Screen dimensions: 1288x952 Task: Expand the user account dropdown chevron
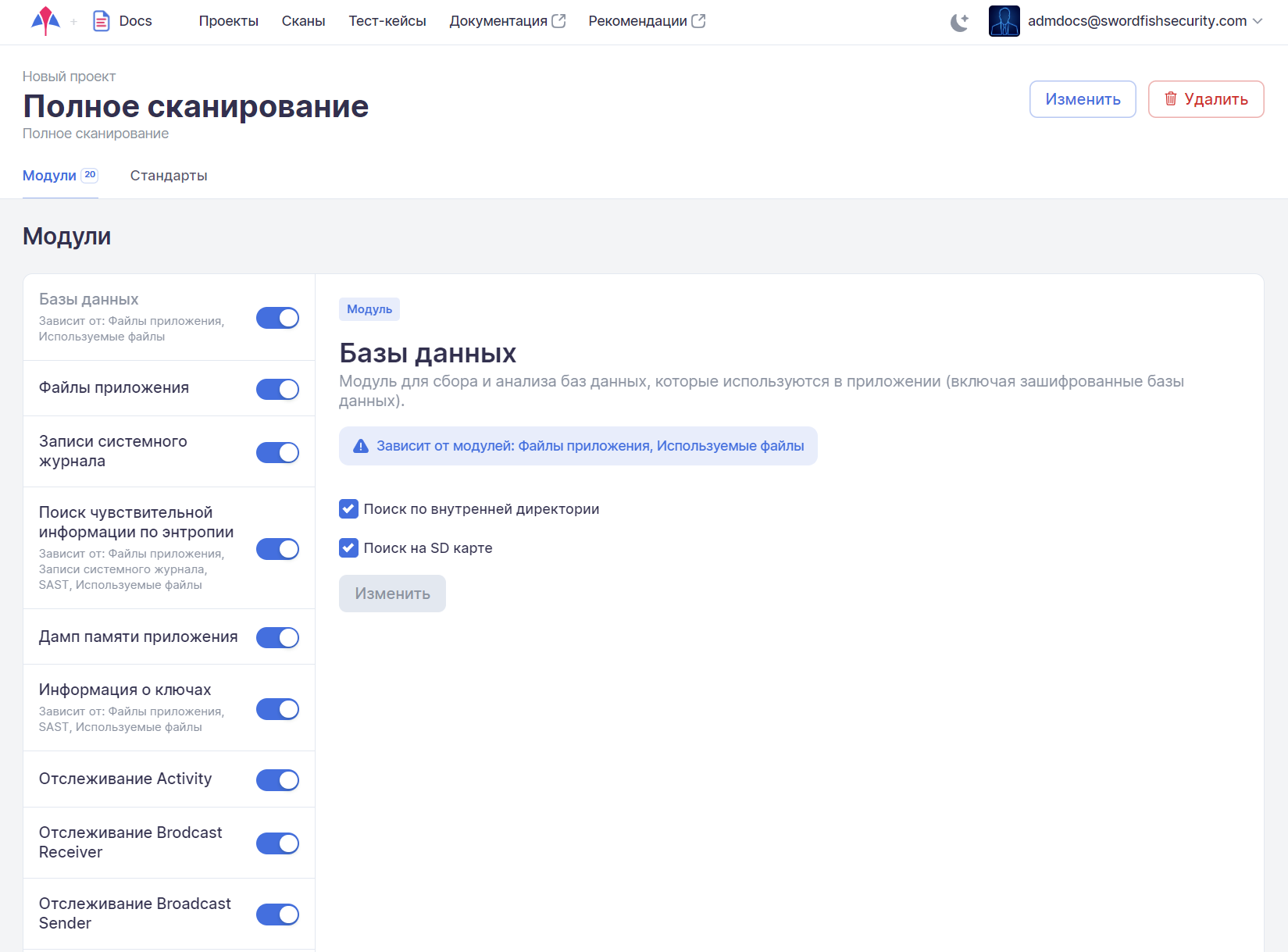tap(1258, 21)
